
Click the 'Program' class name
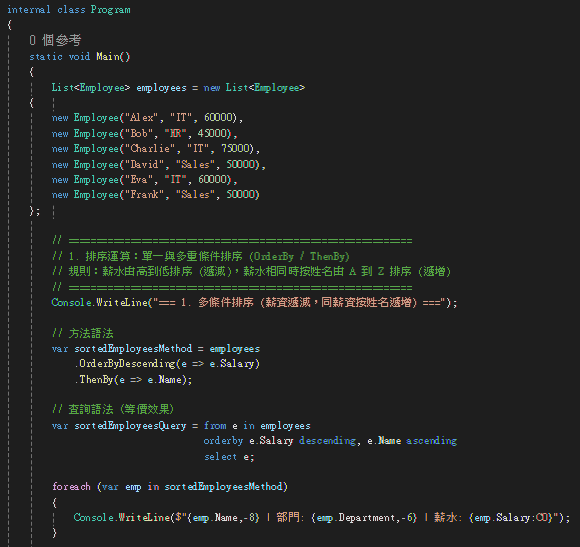[x=111, y=10]
